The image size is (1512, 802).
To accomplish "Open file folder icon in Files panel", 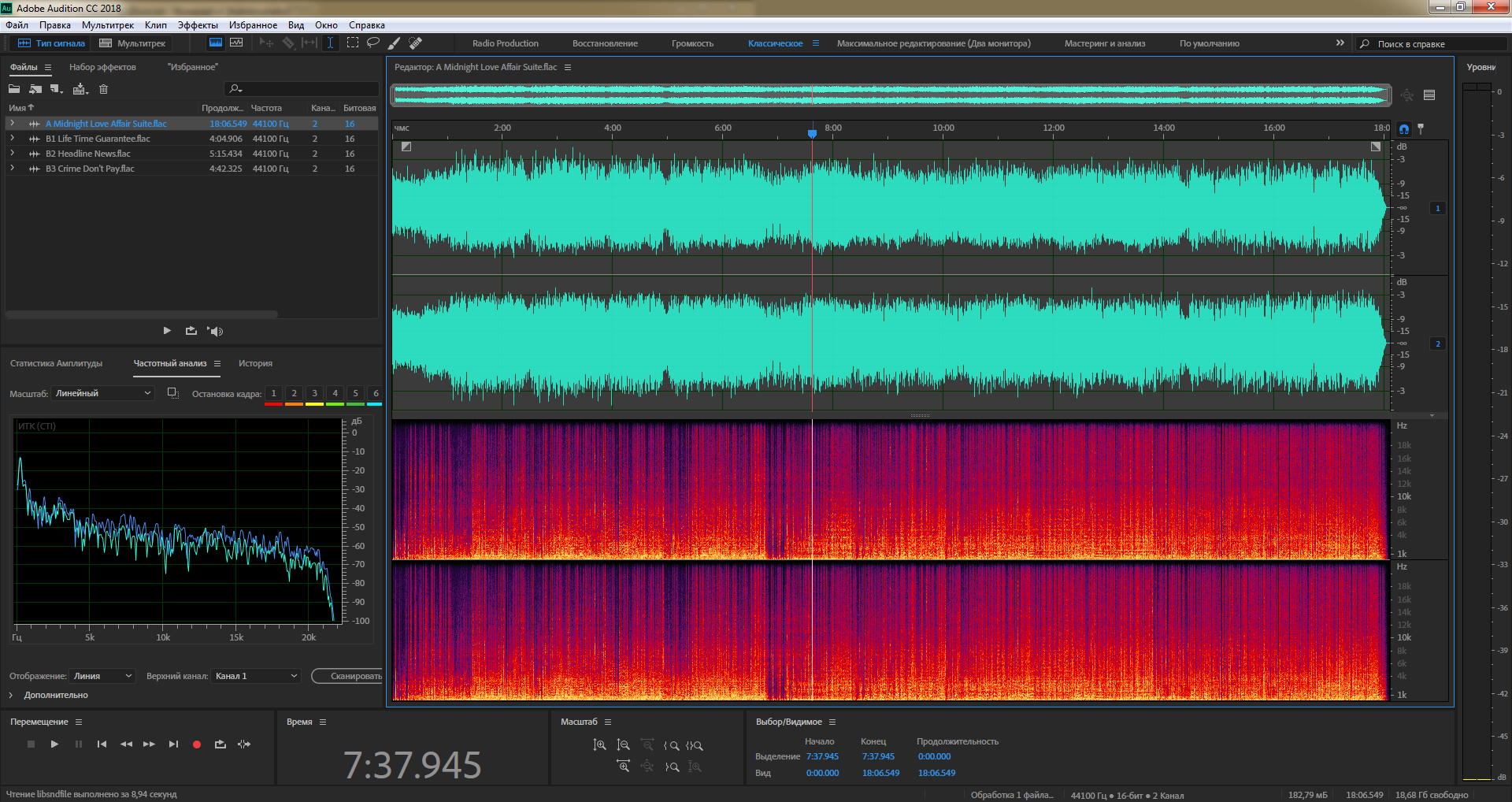I will tap(14, 89).
